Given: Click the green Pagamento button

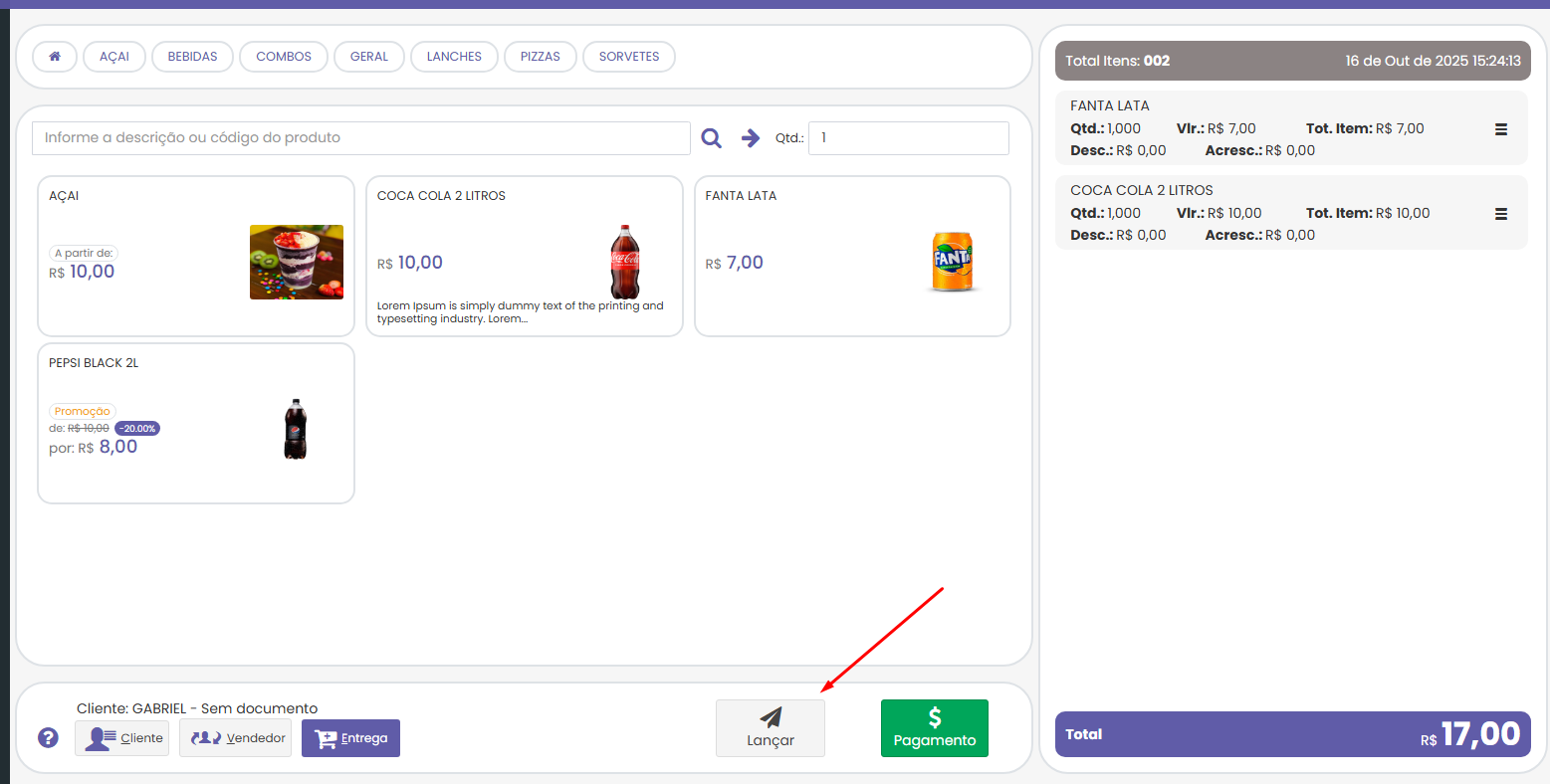Looking at the screenshot, I should pyautogui.click(x=934, y=728).
